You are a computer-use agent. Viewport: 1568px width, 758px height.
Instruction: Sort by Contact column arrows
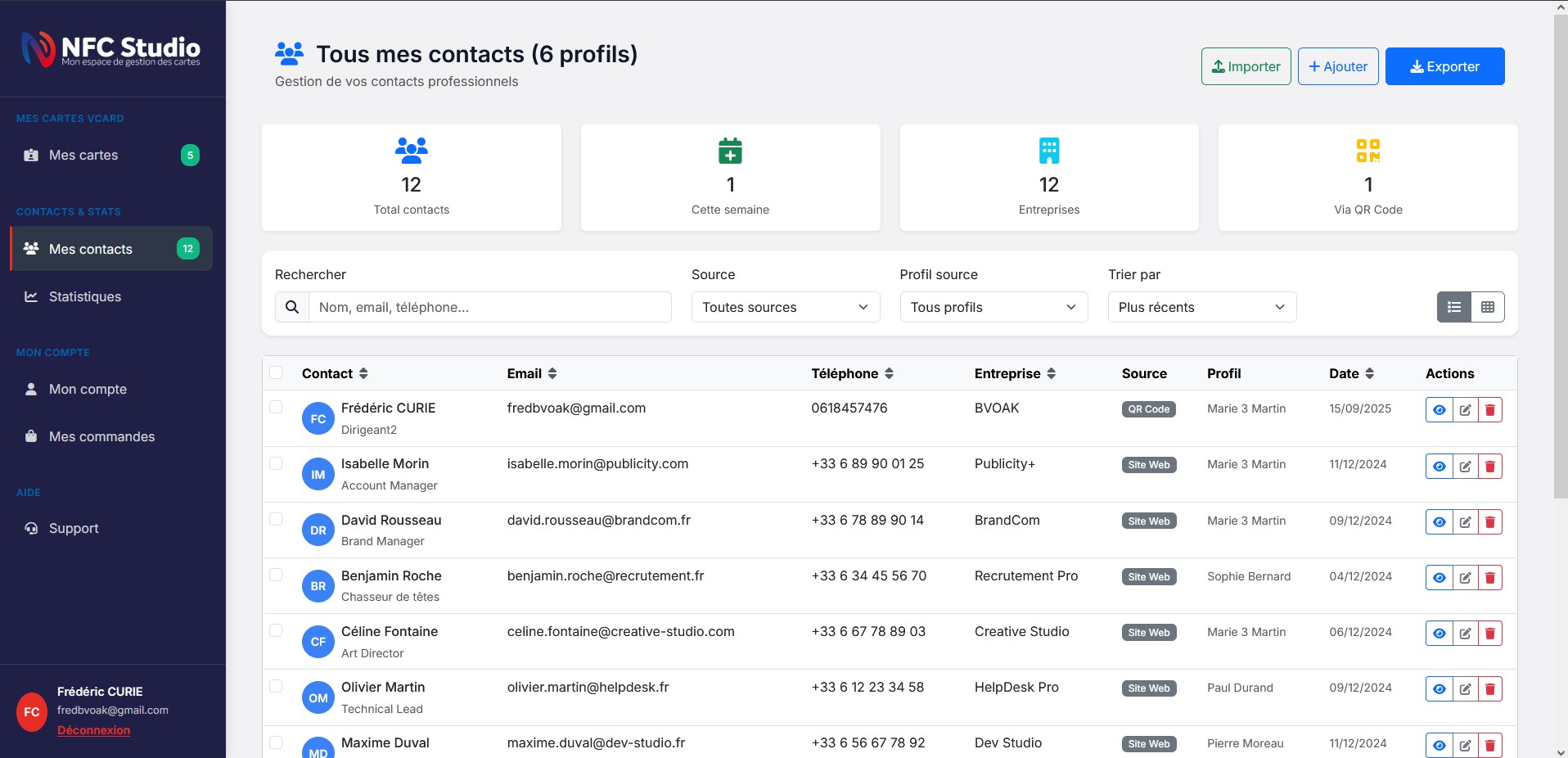pyautogui.click(x=363, y=373)
